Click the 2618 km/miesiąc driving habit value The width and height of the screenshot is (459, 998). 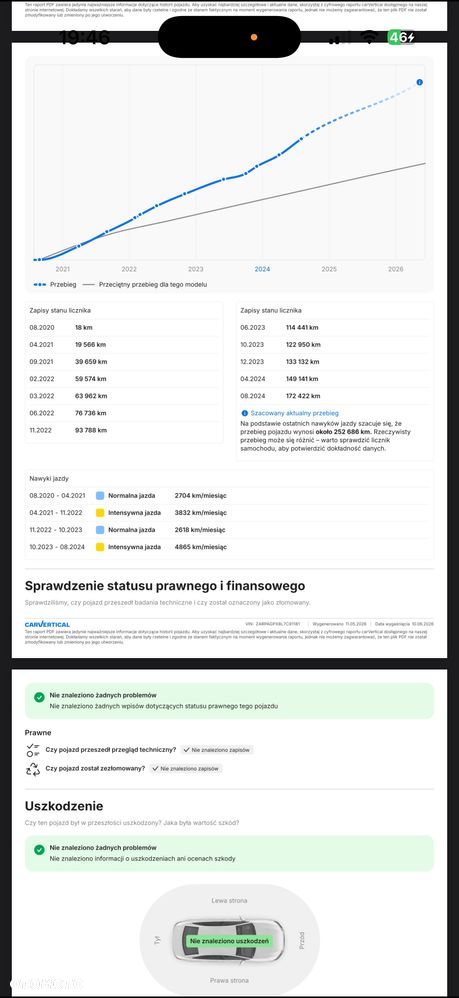tap(201, 530)
